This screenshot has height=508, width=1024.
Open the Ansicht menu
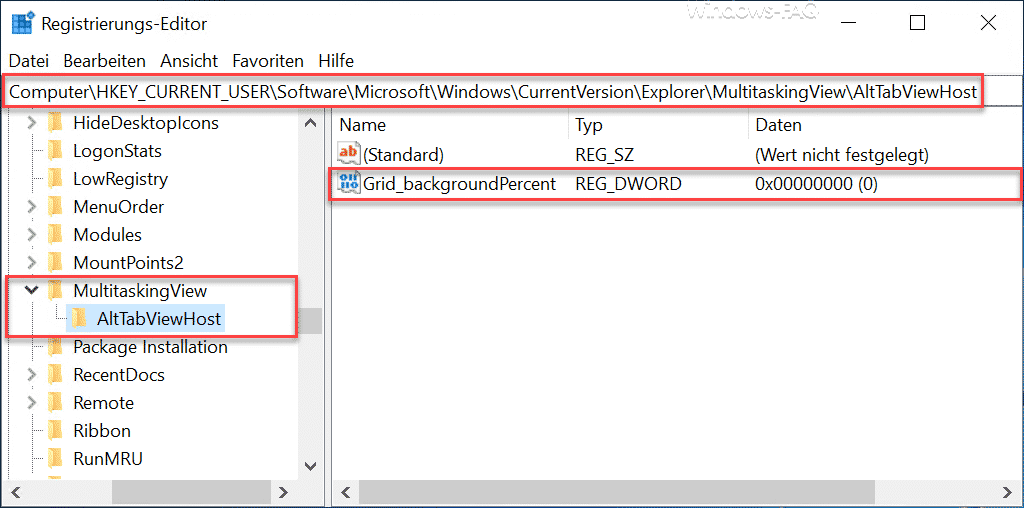click(189, 61)
